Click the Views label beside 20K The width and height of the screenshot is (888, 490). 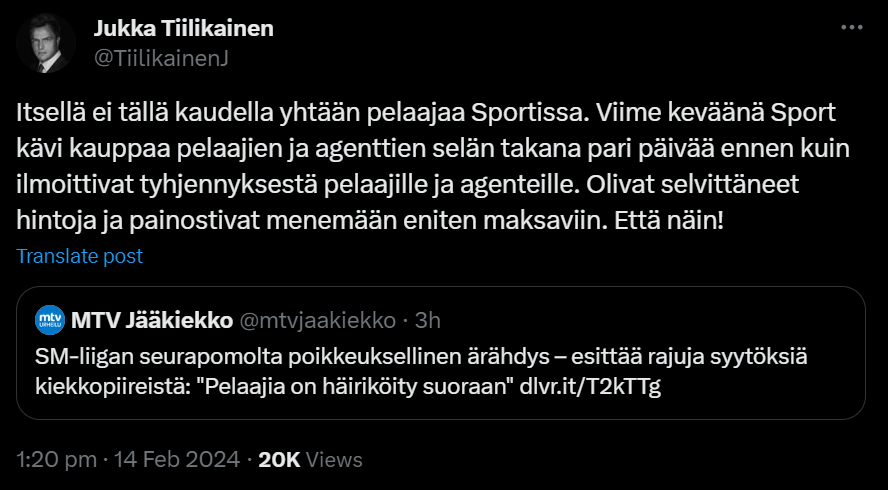334,460
